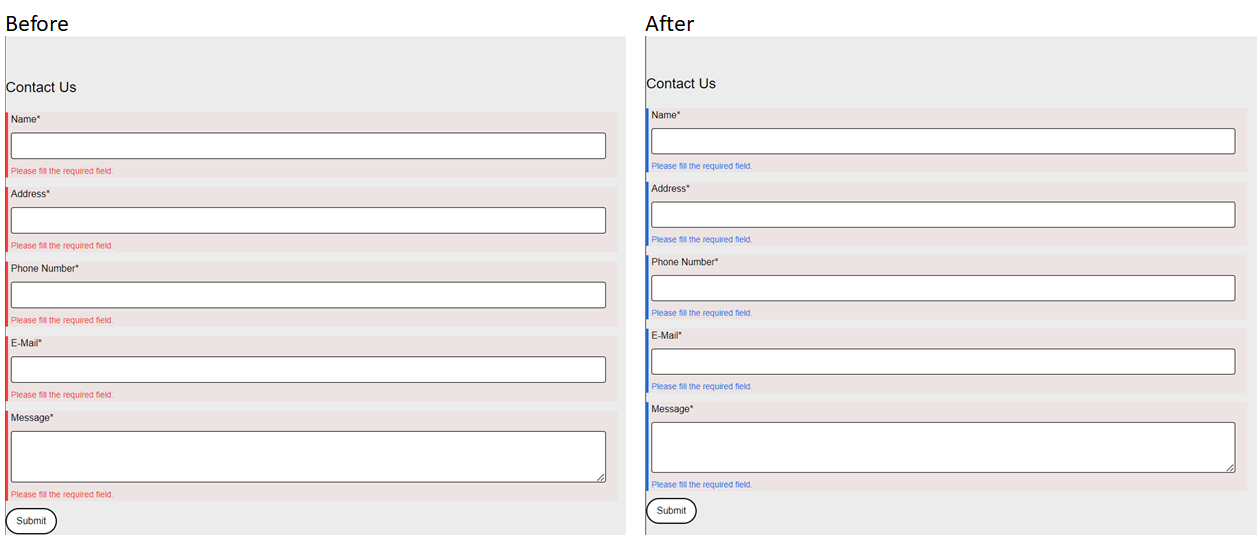Click the Name input in the Before form
1257x535 pixels.
click(x=308, y=146)
